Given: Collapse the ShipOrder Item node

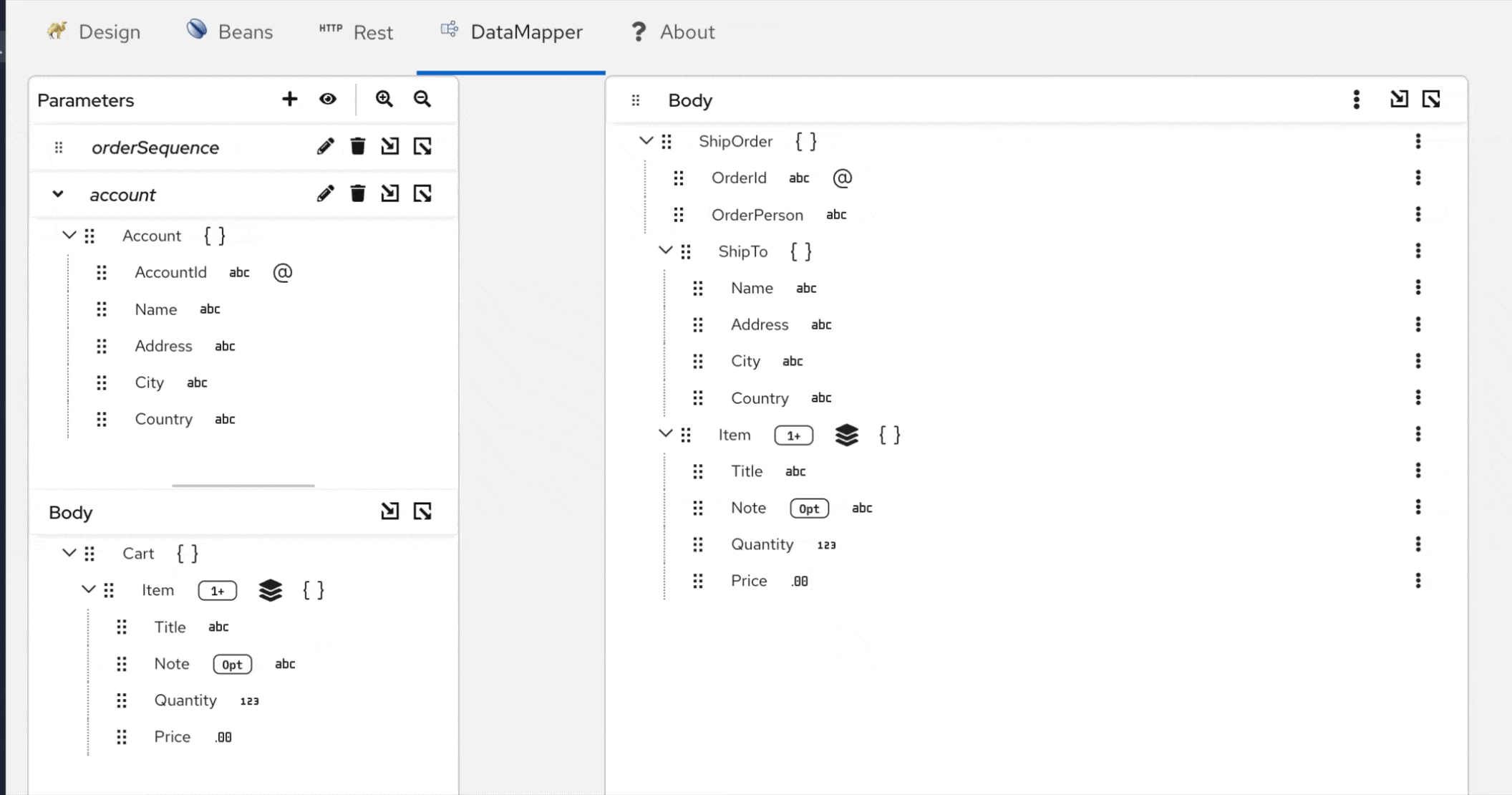Looking at the screenshot, I should (x=665, y=433).
